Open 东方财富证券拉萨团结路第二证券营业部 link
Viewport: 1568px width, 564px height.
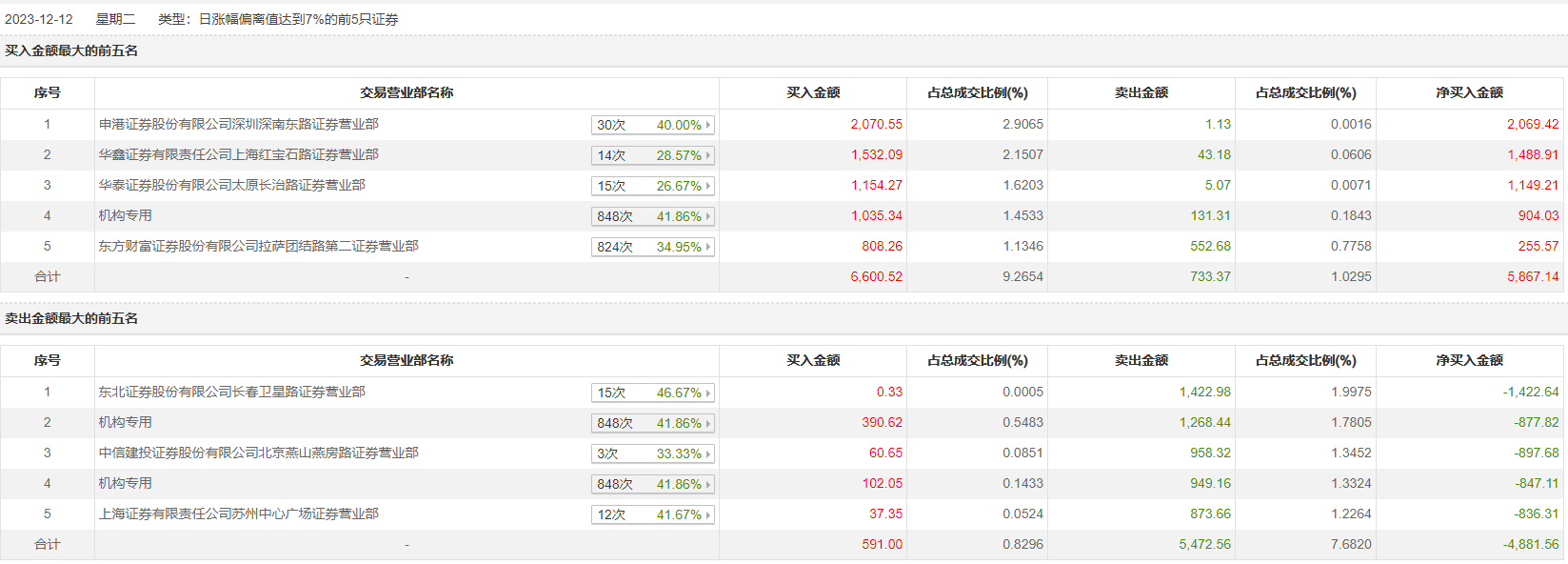258,246
